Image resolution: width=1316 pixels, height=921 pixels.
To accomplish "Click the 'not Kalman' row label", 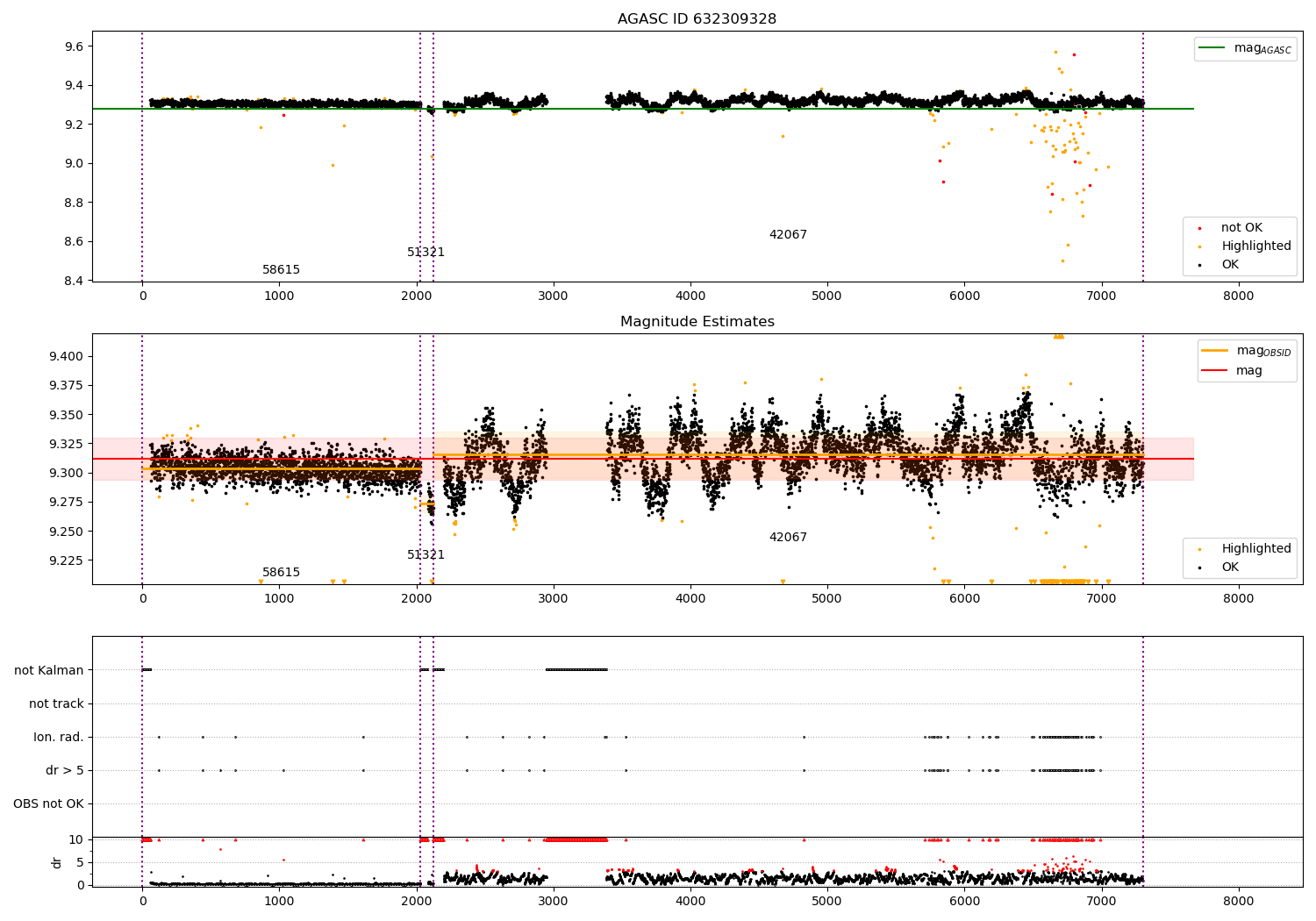I will (x=49, y=671).
